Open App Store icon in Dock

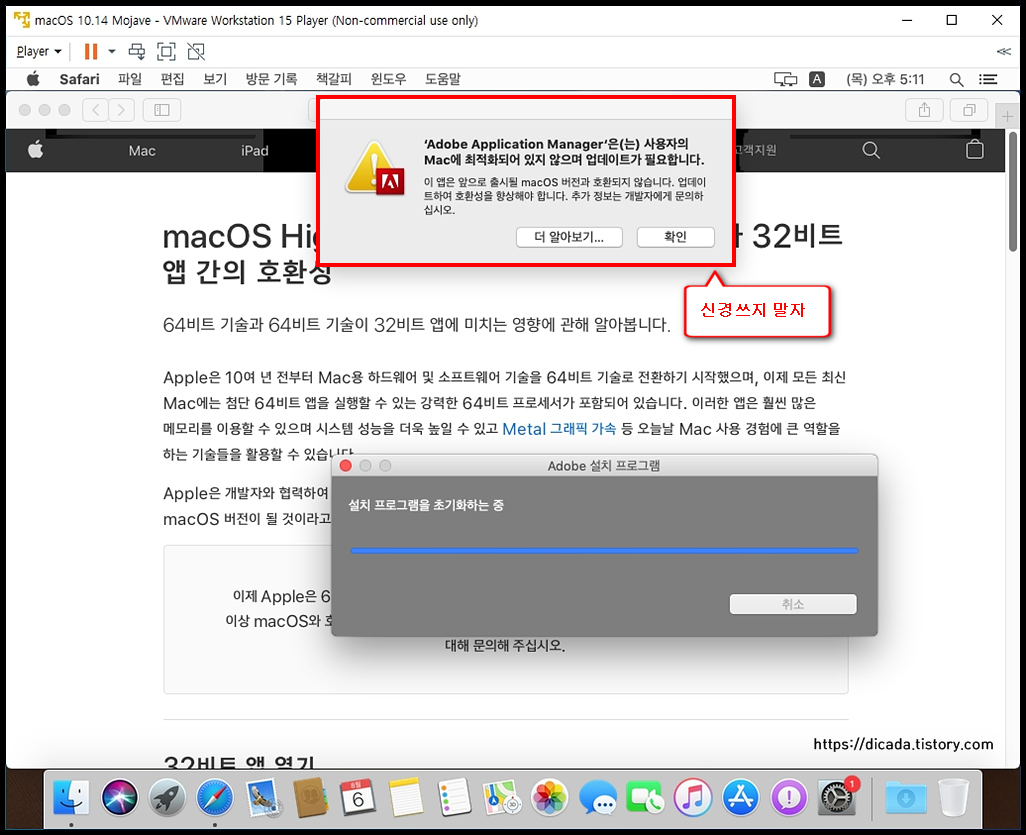tap(741, 797)
